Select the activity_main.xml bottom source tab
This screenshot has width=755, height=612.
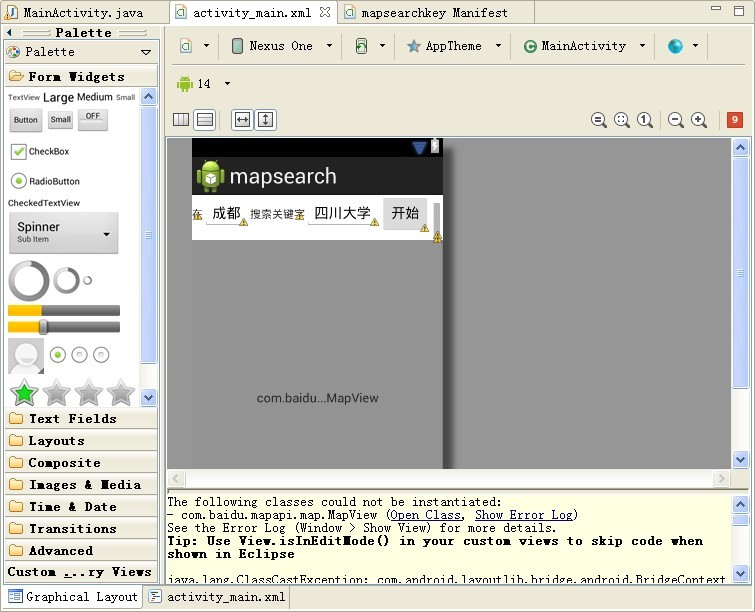tap(217, 597)
